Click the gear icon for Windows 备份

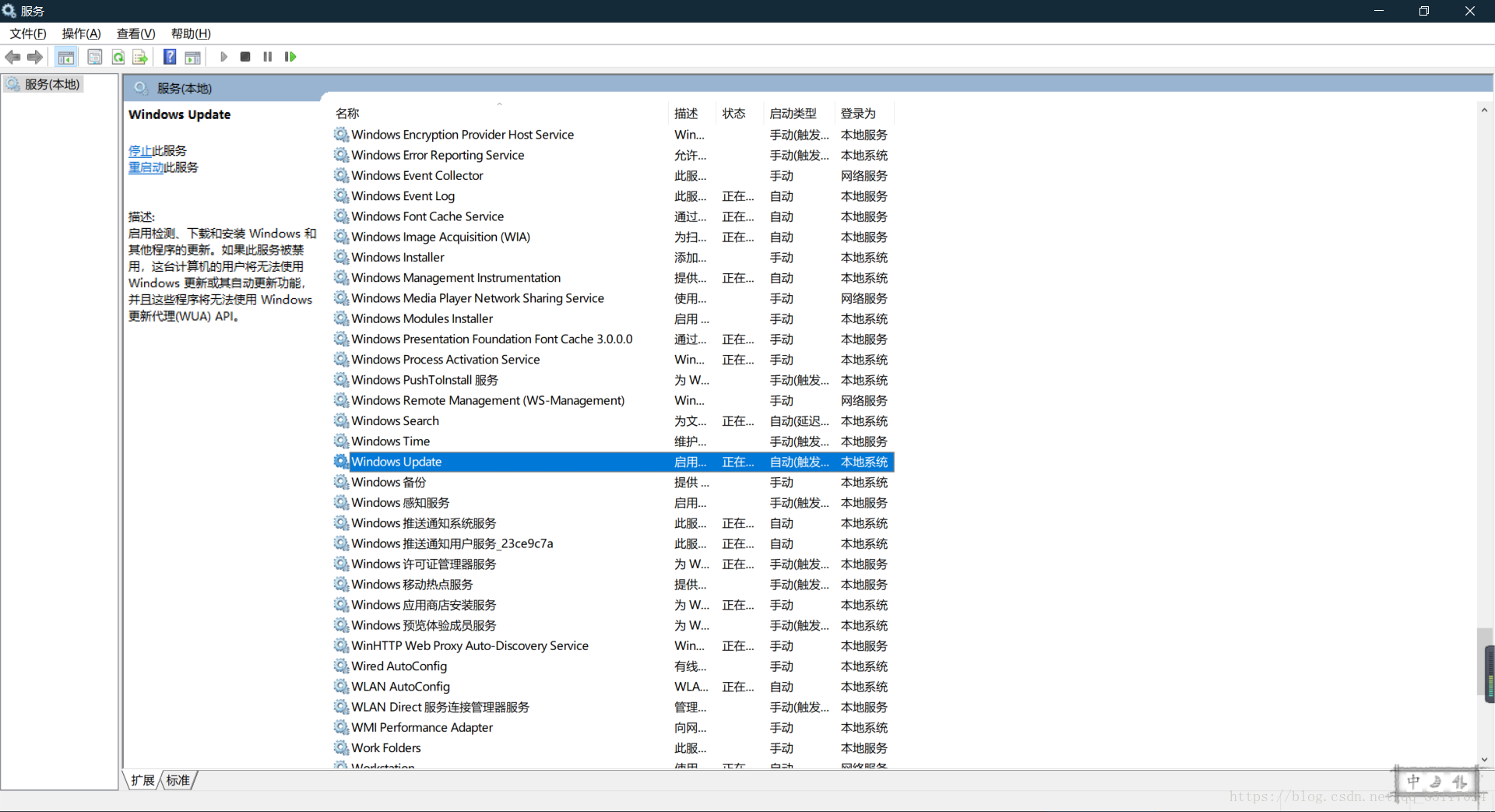[x=341, y=482]
